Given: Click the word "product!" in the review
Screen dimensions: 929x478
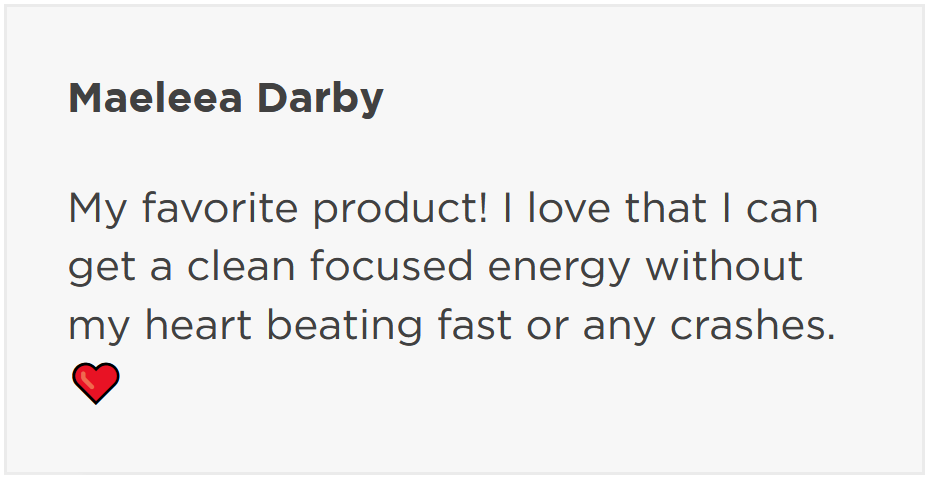Looking at the screenshot, I should point(399,209).
